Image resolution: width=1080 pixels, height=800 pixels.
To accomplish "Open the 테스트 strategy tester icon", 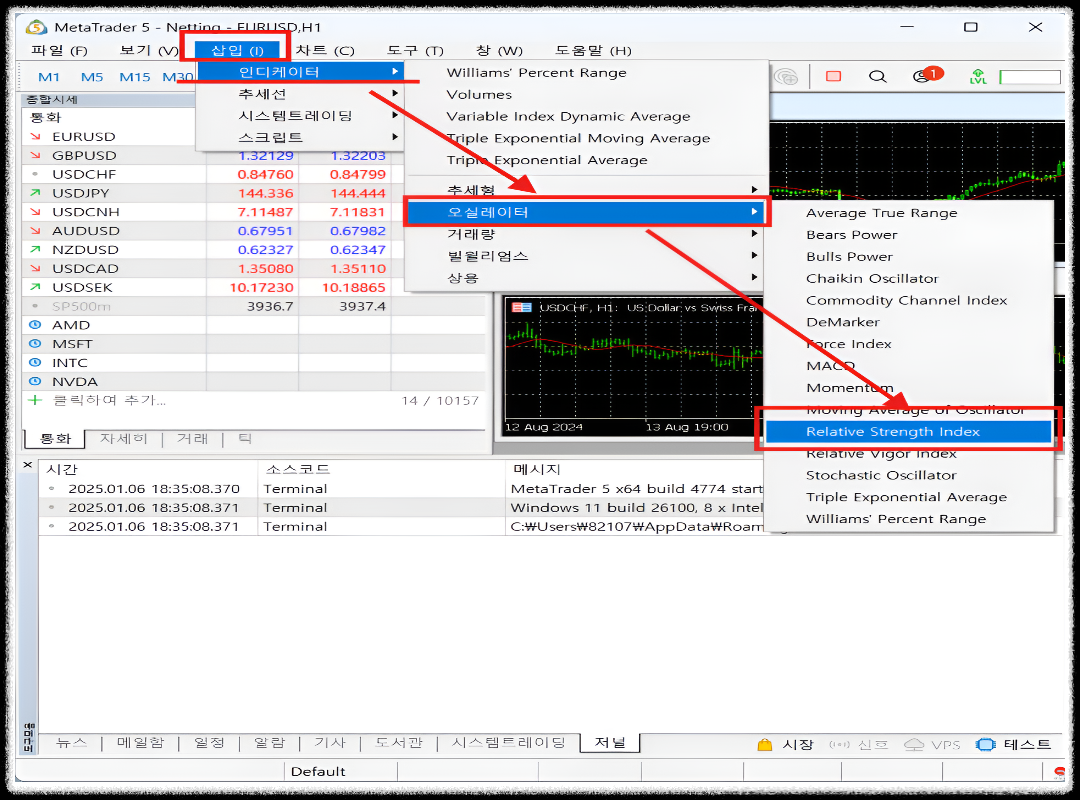I will click(986, 744).
